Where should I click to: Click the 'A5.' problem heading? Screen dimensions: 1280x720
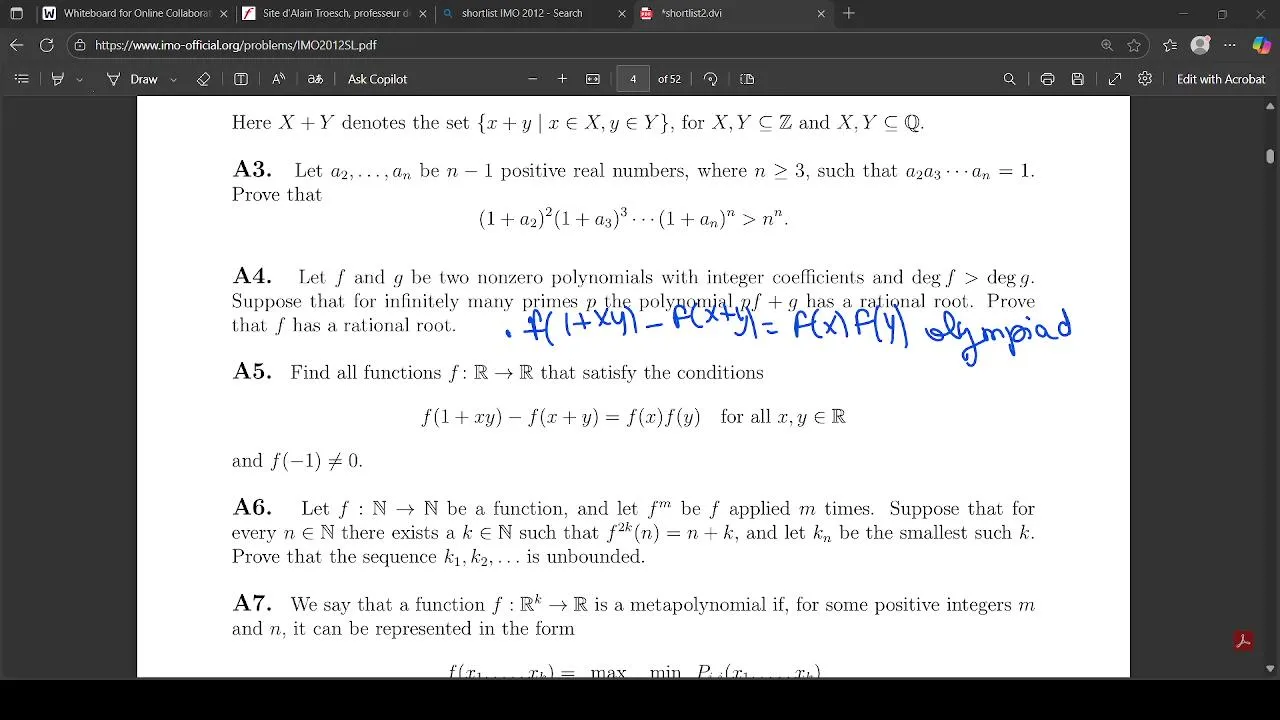tap(252, 372)
